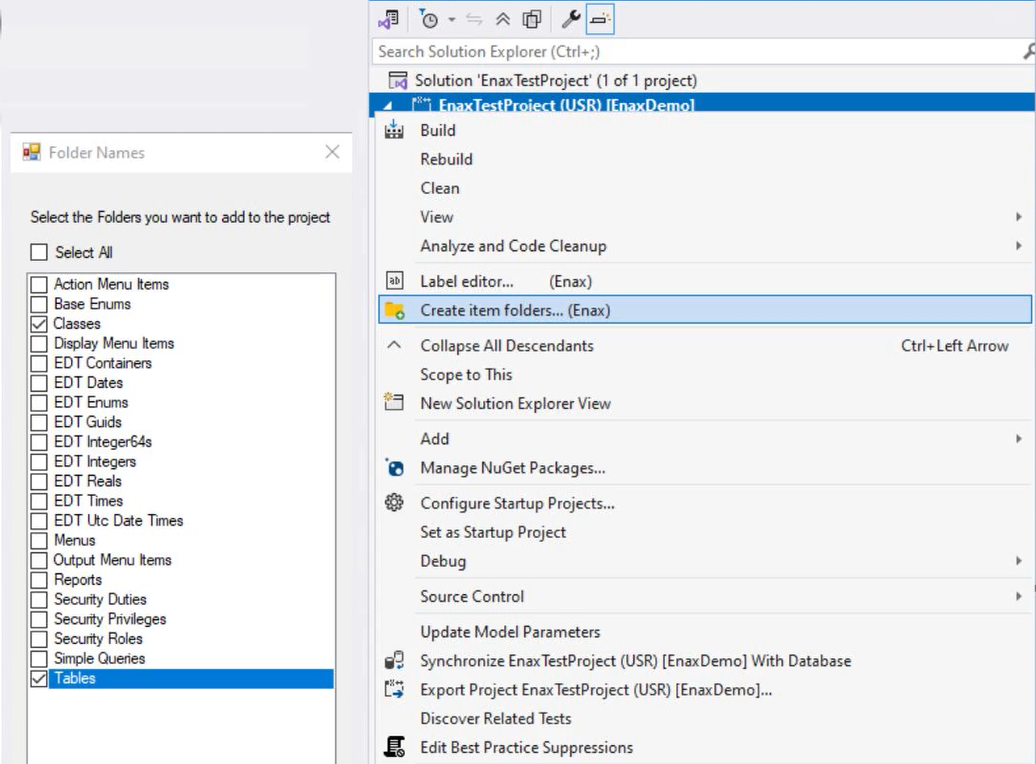1036x764 pixels.
Task: Close the Folder Names dialog
Action: pos(332,152)
